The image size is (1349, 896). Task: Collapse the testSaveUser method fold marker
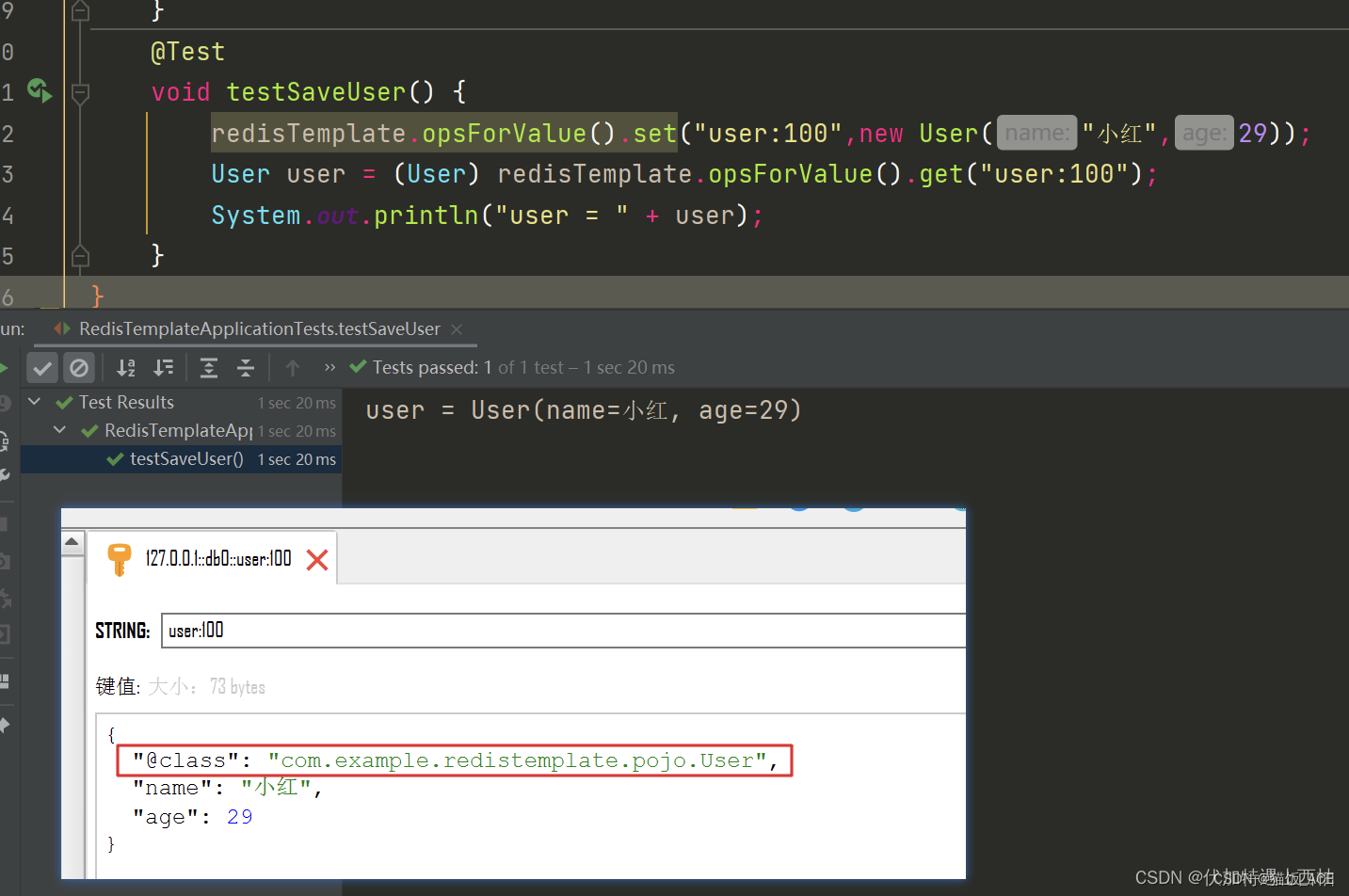click(x=80, y=92)
